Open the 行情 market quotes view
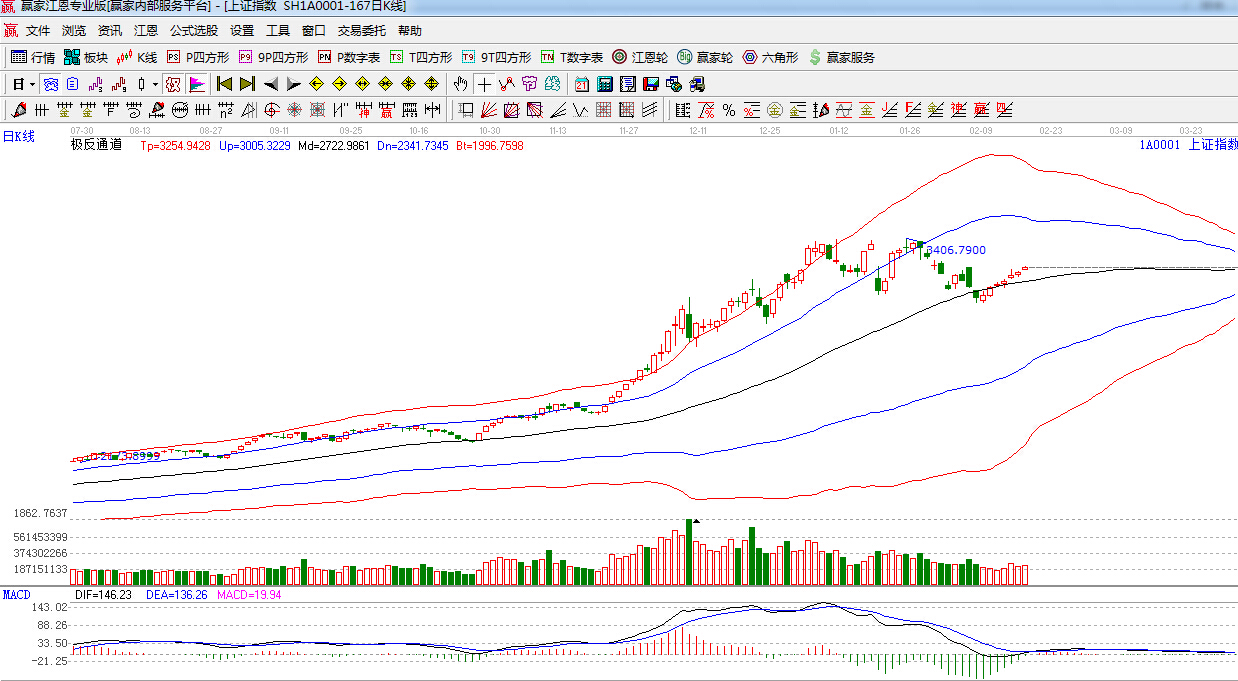Viewport: 1238px width, 681px height. [33, 57]
